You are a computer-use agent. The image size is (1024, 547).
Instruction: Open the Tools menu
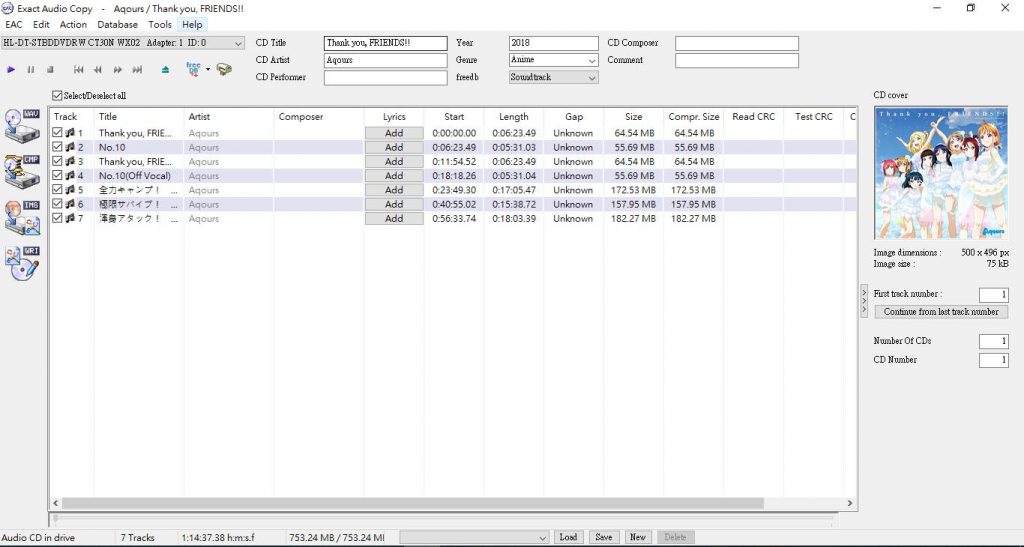[160, 25]
